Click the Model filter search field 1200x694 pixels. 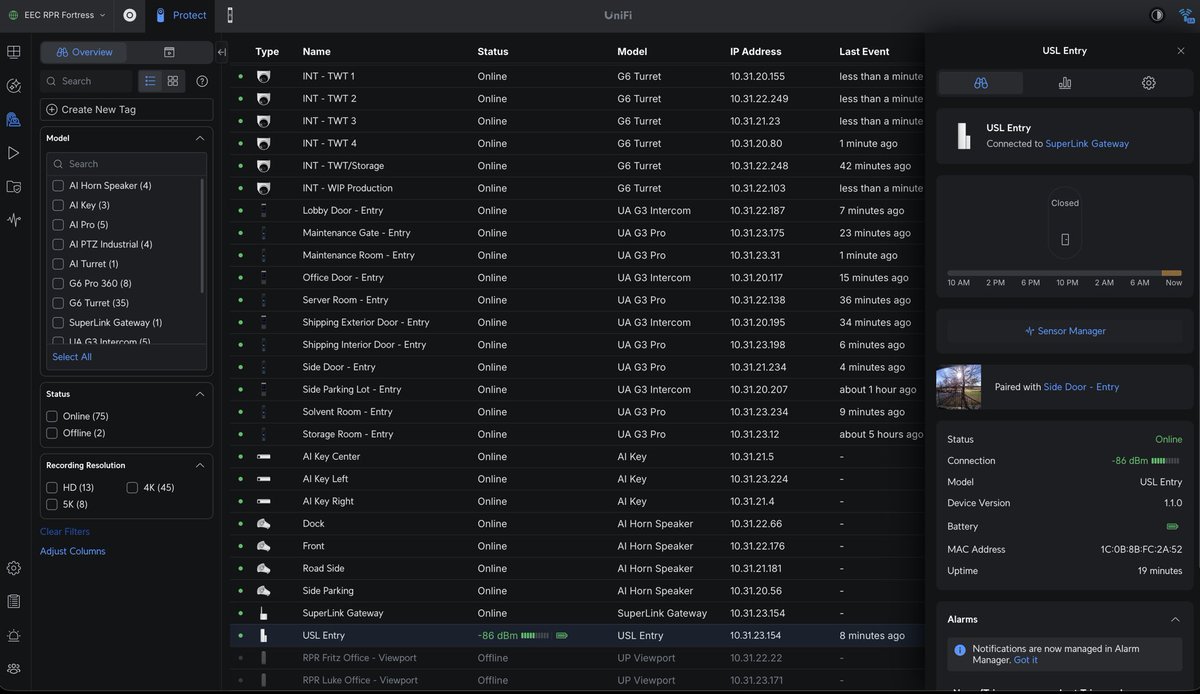(127, 164)
